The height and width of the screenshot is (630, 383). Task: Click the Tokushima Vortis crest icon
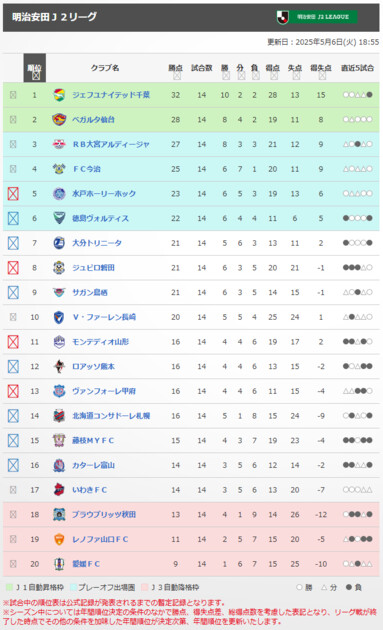click(x=59, y=218)
